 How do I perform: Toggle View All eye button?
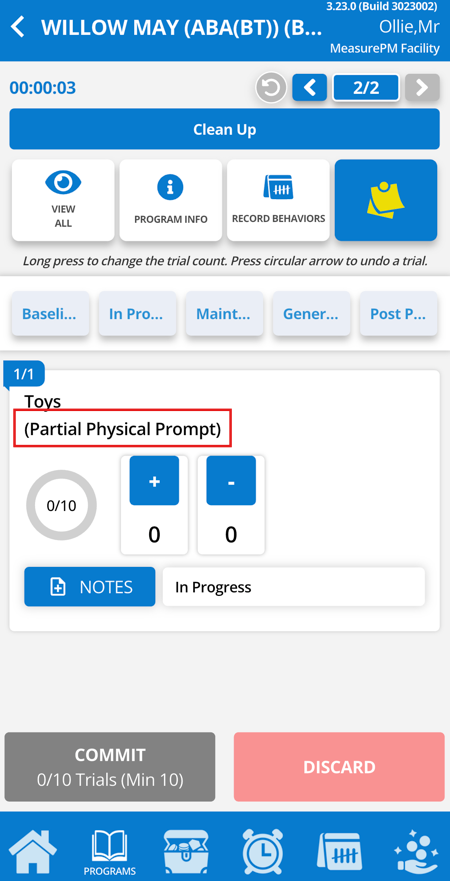[x=63, y=200]
